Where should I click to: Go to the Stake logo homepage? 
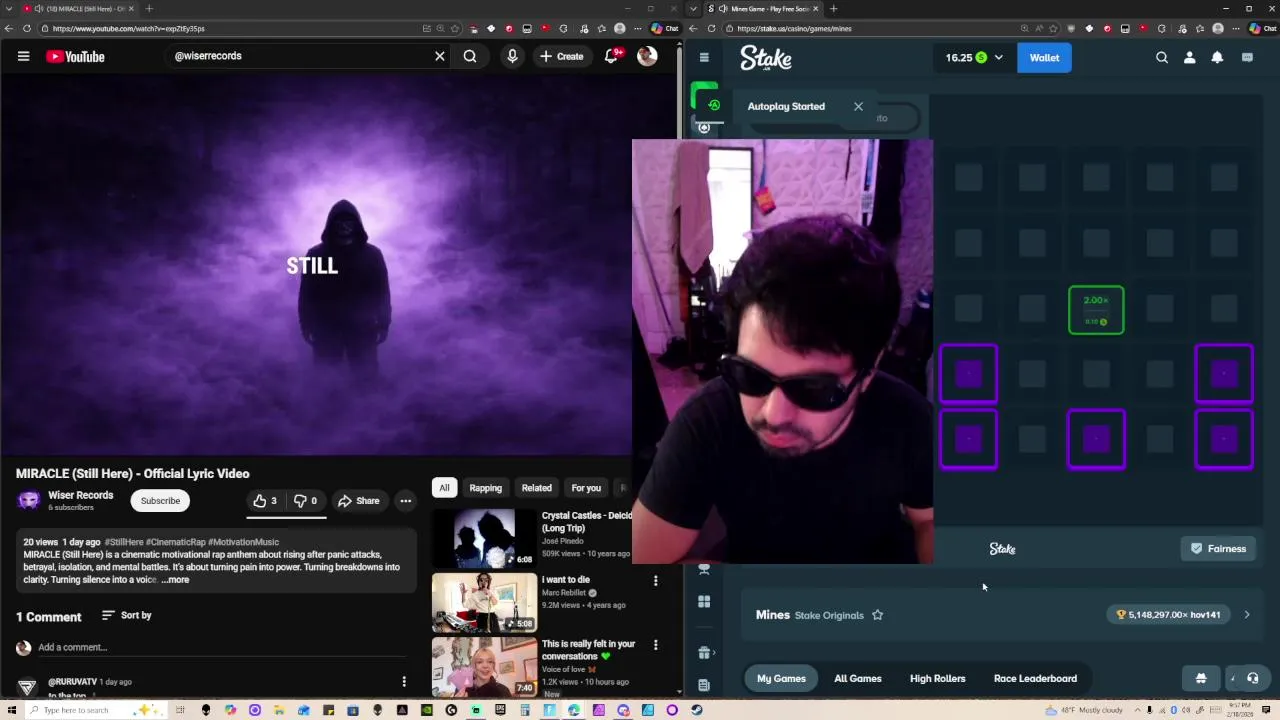(766, 58)
